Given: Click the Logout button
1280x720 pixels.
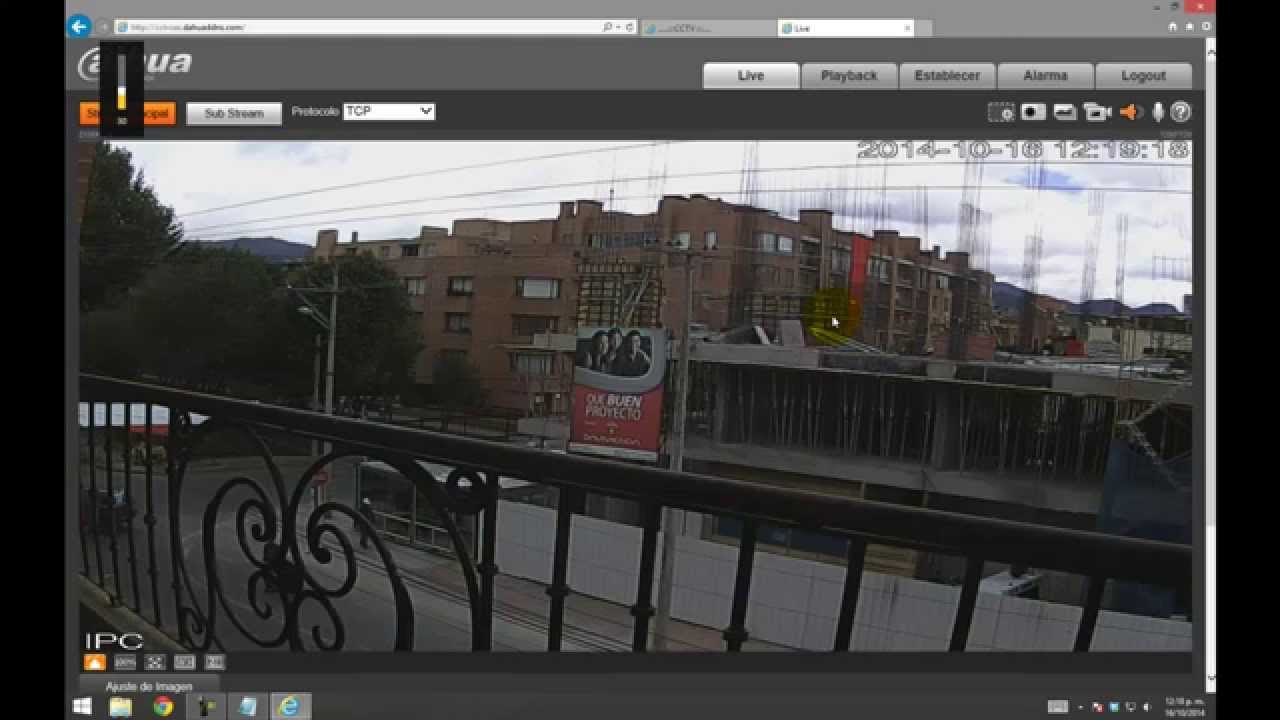Looking at the screenshot, I should 1143,76.
